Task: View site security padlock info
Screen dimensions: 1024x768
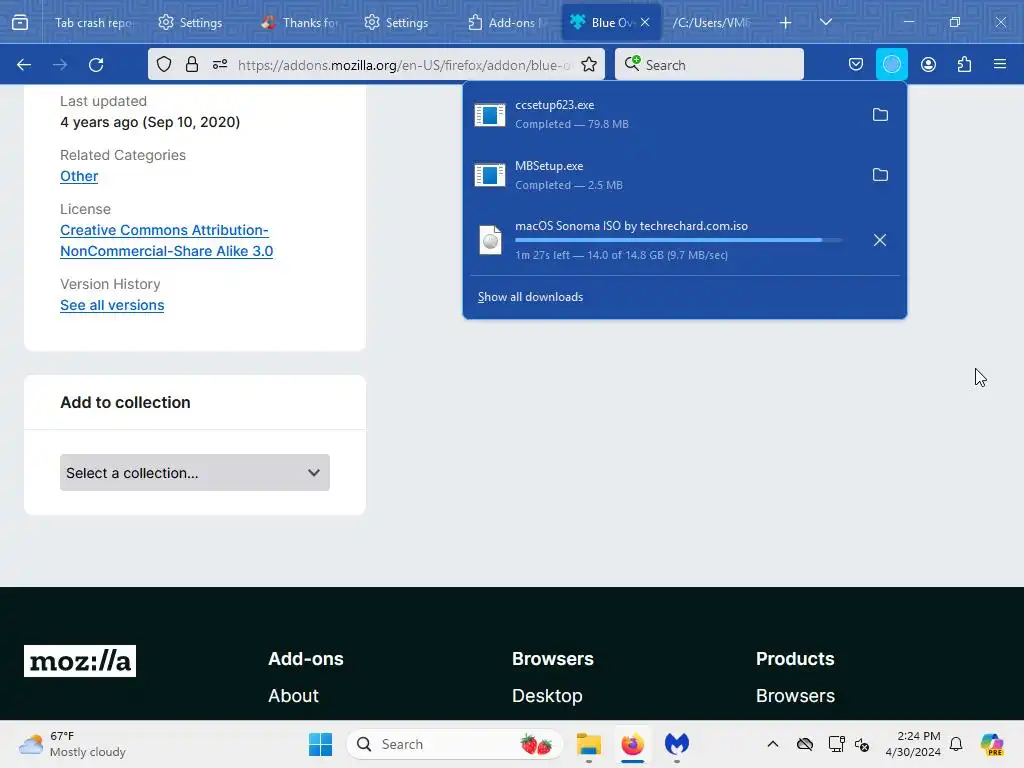Action: coord(191,64)
